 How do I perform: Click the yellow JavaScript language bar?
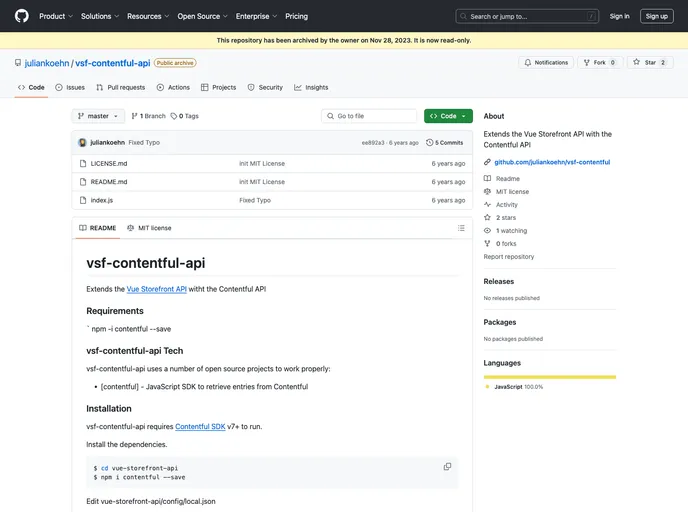pyautogui.click(x=550, y=377)
